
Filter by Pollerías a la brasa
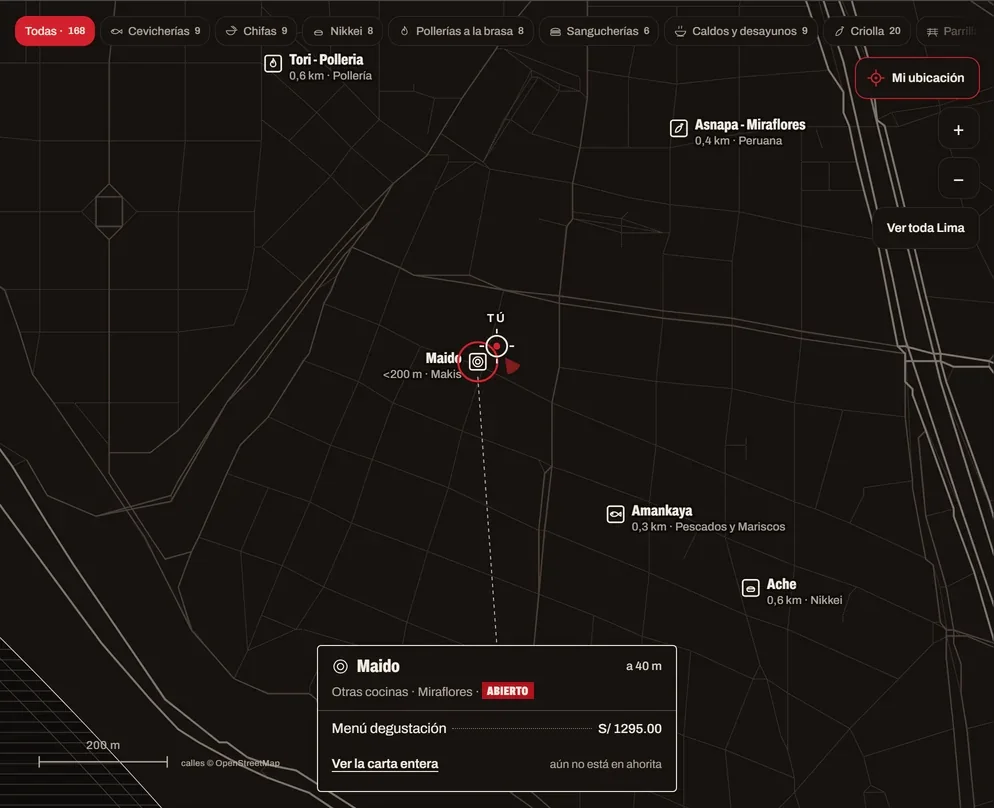461,31
